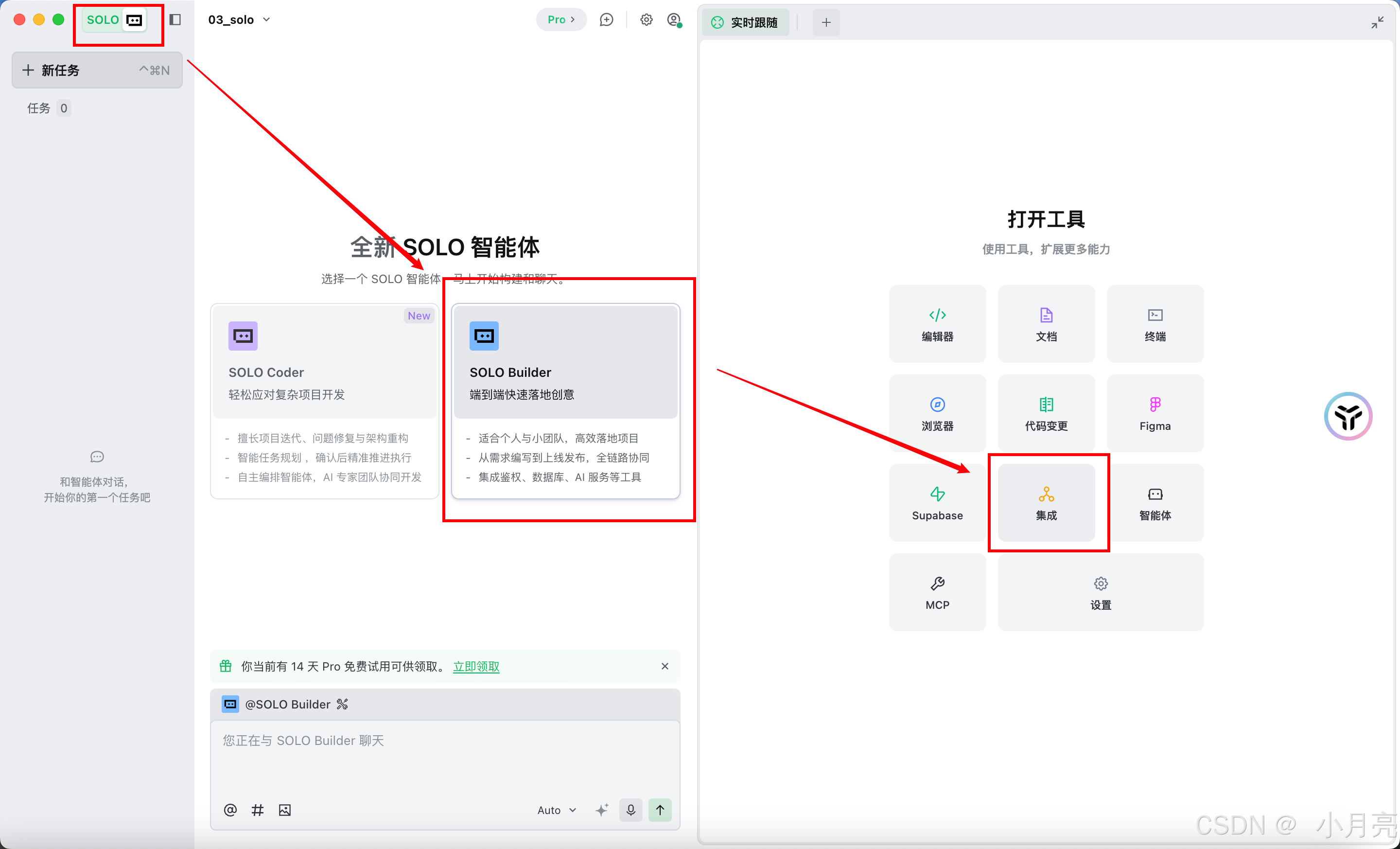Image resolution: width=1400 pixels, height=849 pixels.
Task: Open the 集成 integration tool
Action: pyautogui.click(x=1046, y=502)
